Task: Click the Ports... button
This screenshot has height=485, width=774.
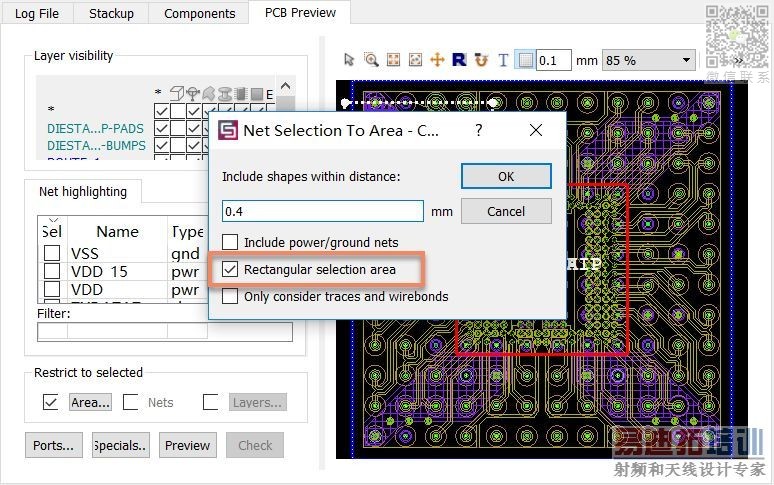Action: click(53, 445)
